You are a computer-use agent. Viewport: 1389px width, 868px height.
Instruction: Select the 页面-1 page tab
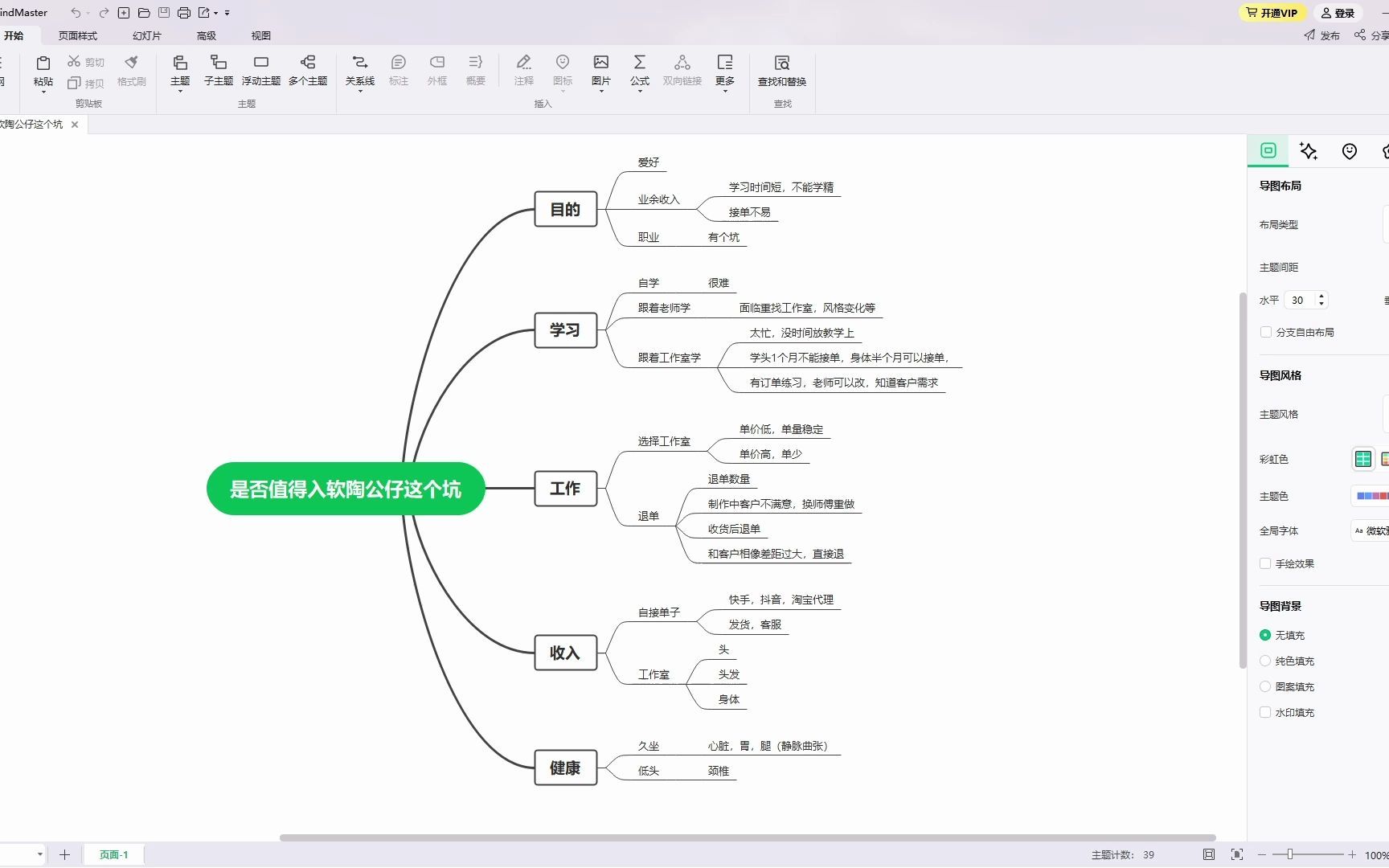point(114,854)
